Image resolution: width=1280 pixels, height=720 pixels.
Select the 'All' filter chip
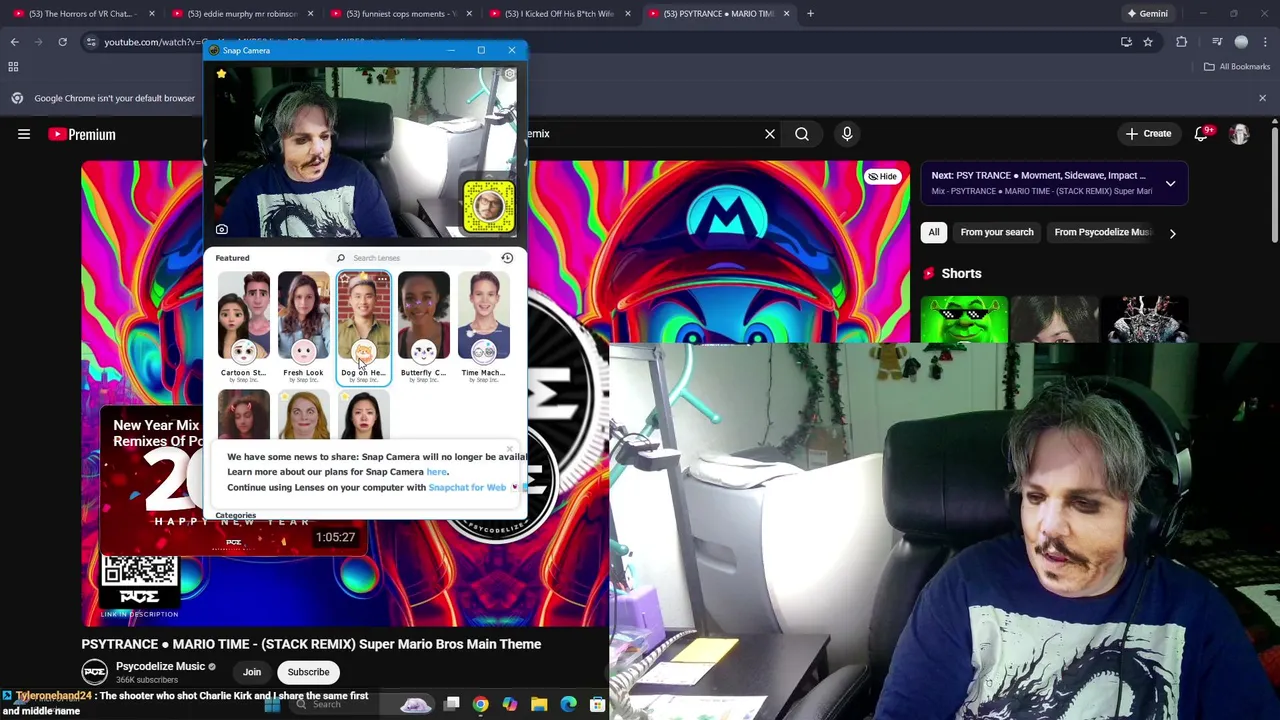tap(934, 232)
